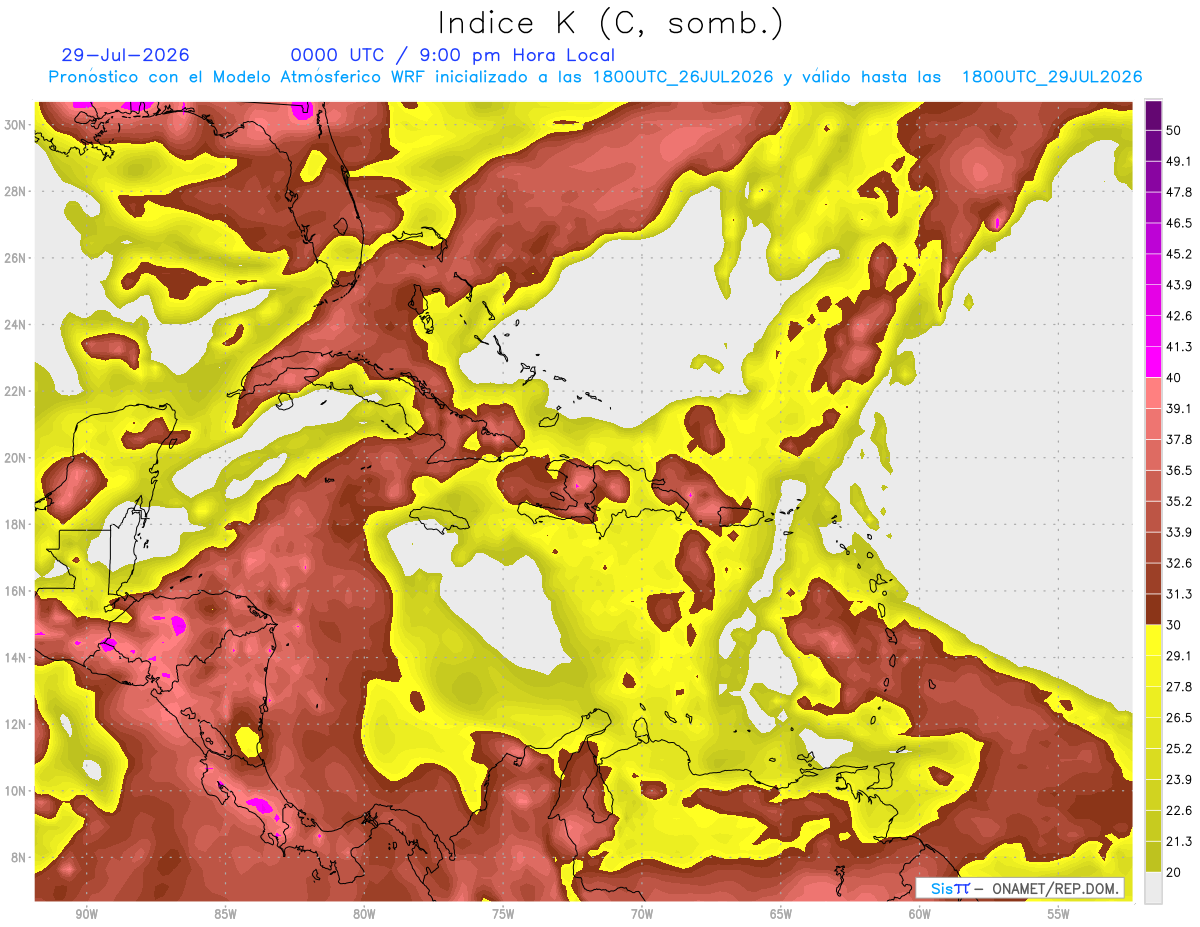Screen dimensions: 1200x927
Task: Click the colorbar label "41.3"
Action: pos(1177,347)
